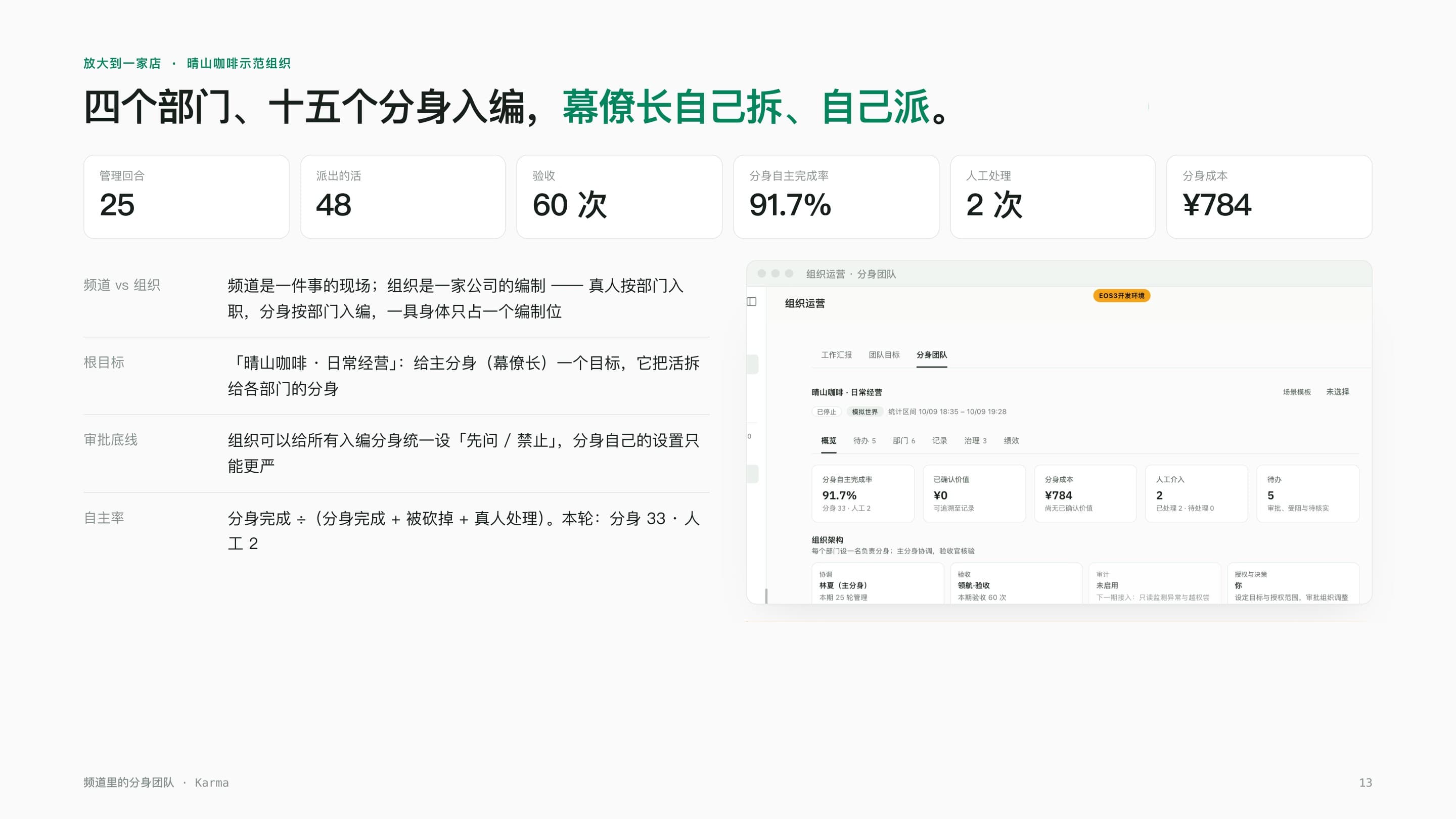Click the 已停止 status pill

[x=827, y=412]
